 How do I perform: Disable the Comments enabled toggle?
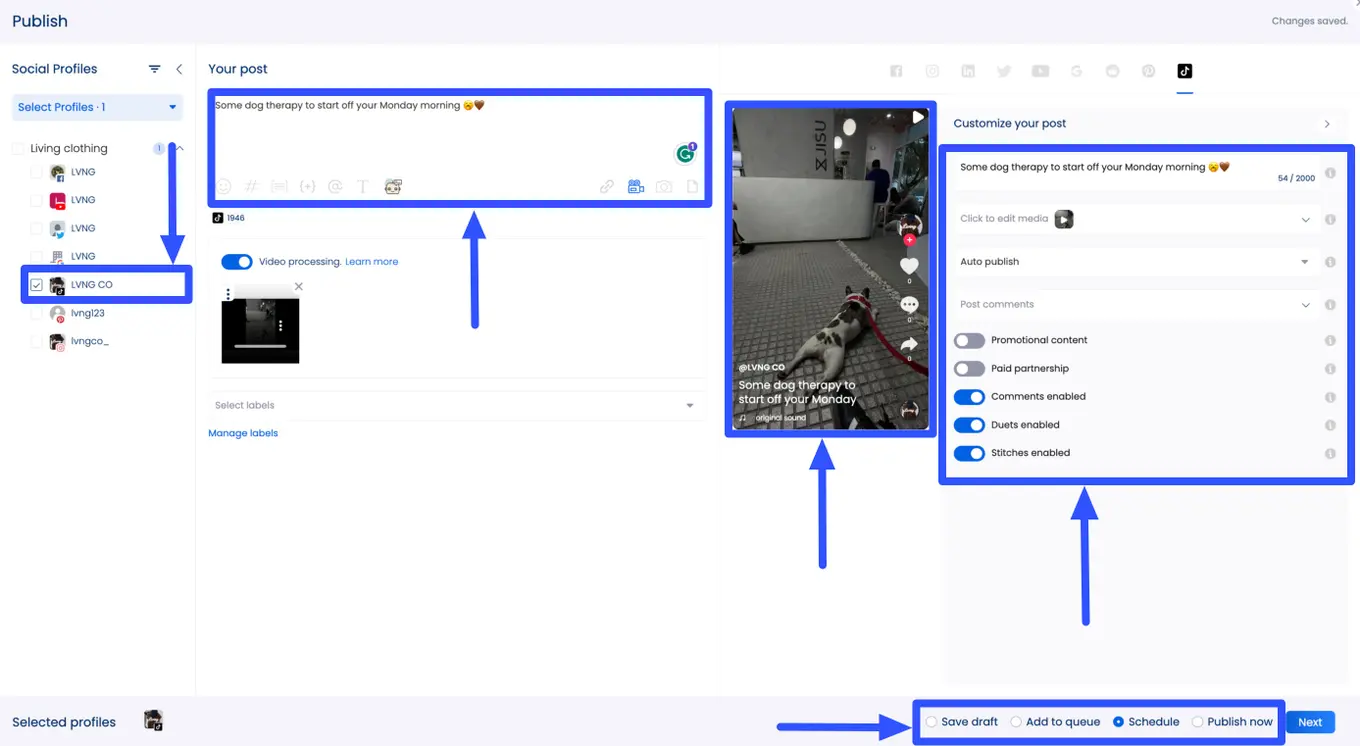click(x=968, y=396)
